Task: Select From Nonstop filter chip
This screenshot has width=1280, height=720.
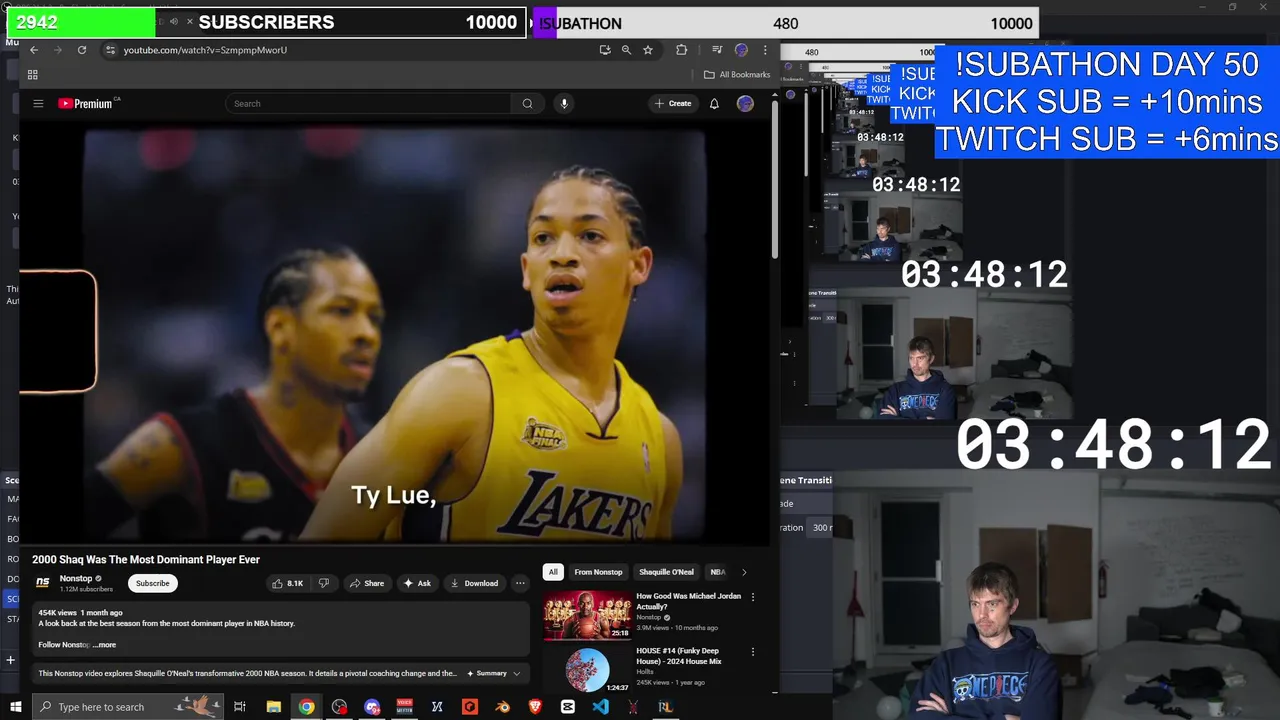Action: click(x=598, y=572)
